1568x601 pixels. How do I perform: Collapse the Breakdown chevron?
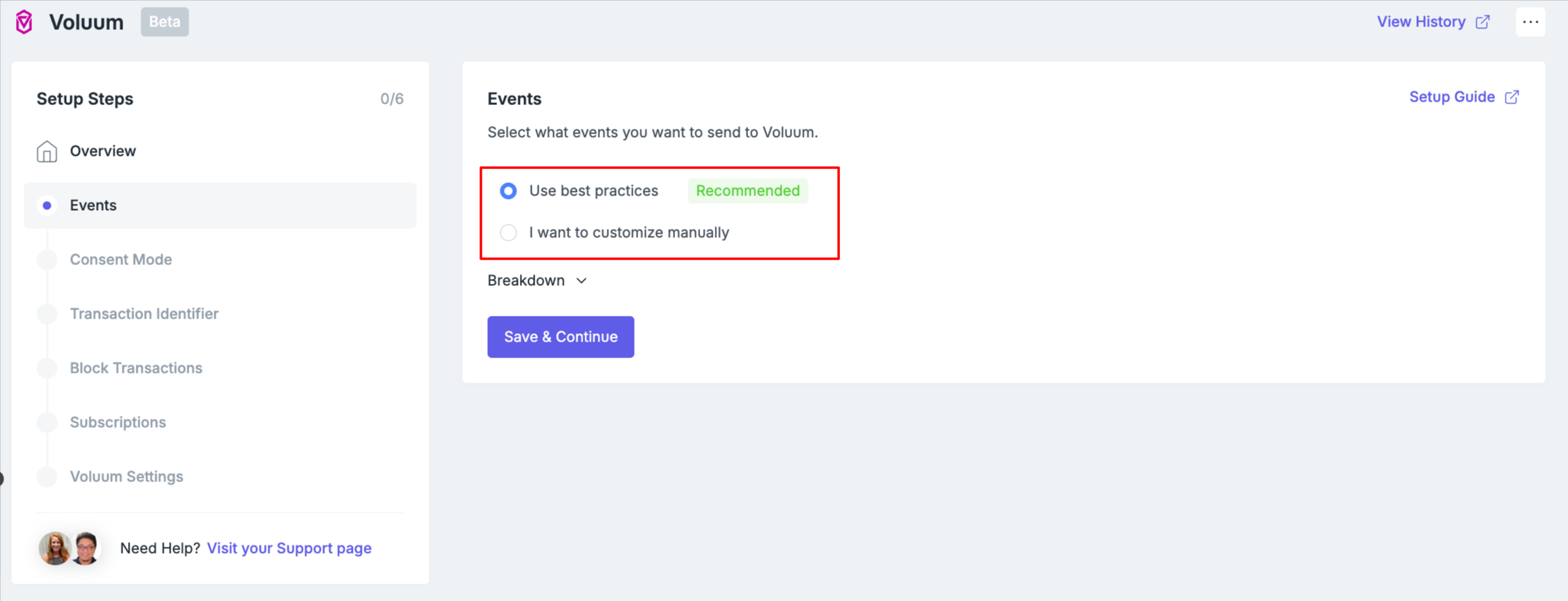point(582,280)
